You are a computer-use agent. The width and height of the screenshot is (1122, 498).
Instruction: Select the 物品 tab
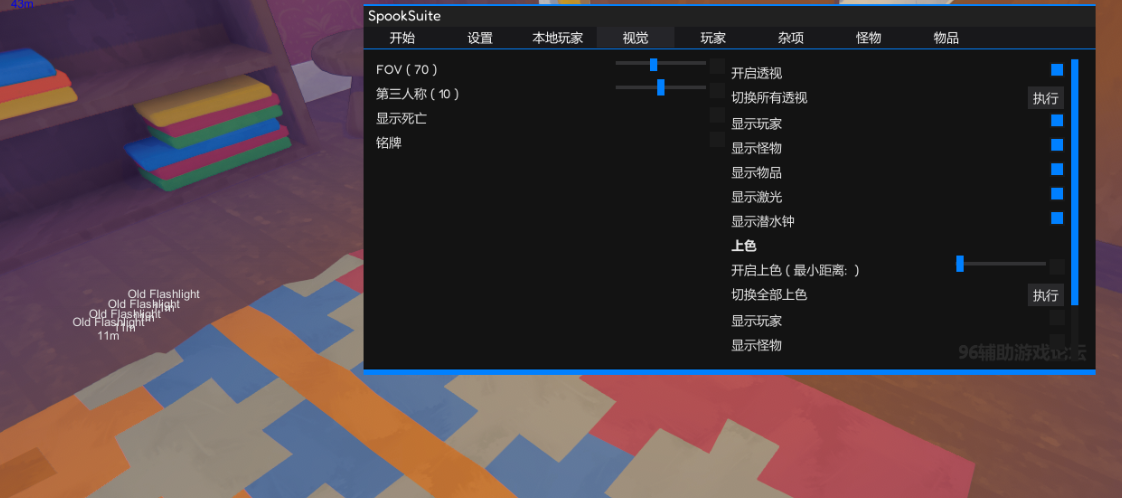(946, 38)
